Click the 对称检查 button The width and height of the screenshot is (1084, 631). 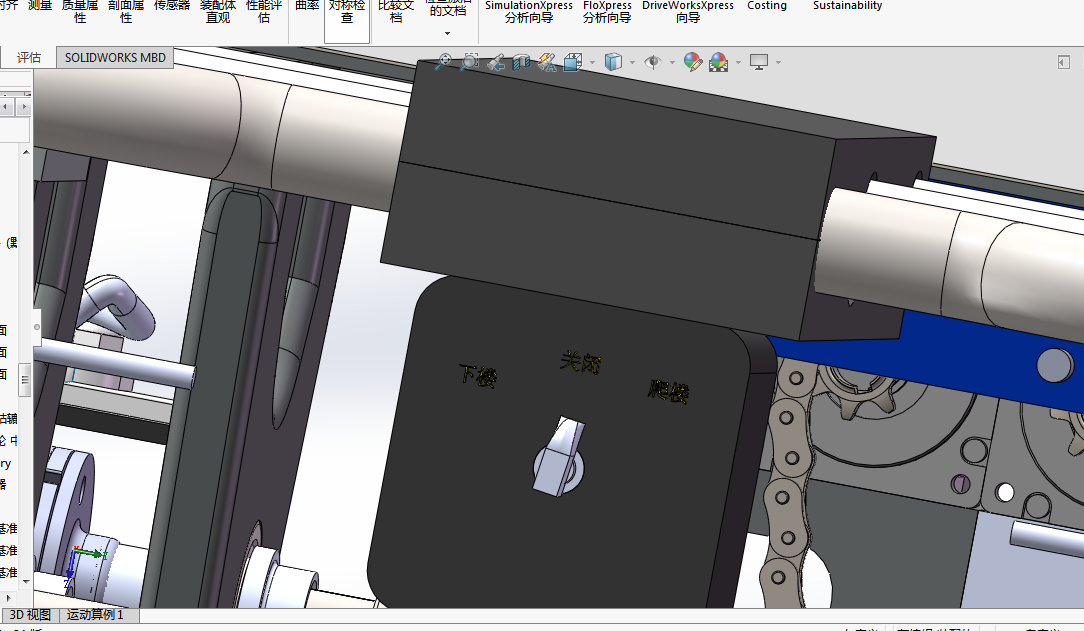click(x=347, y=12)
